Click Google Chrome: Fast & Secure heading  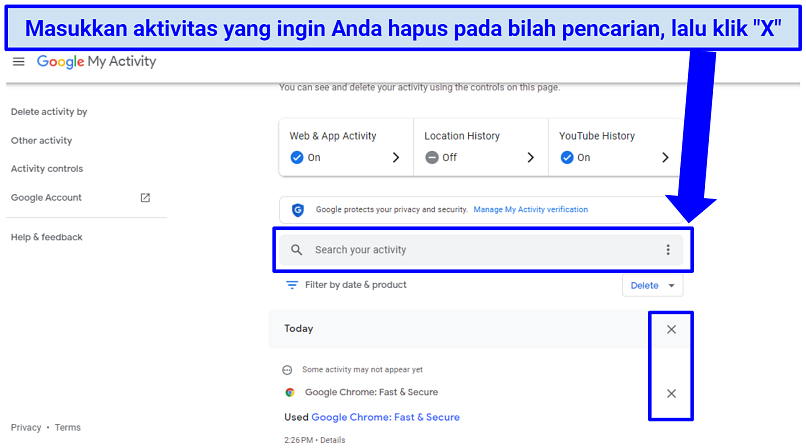[x=371, y=392]
